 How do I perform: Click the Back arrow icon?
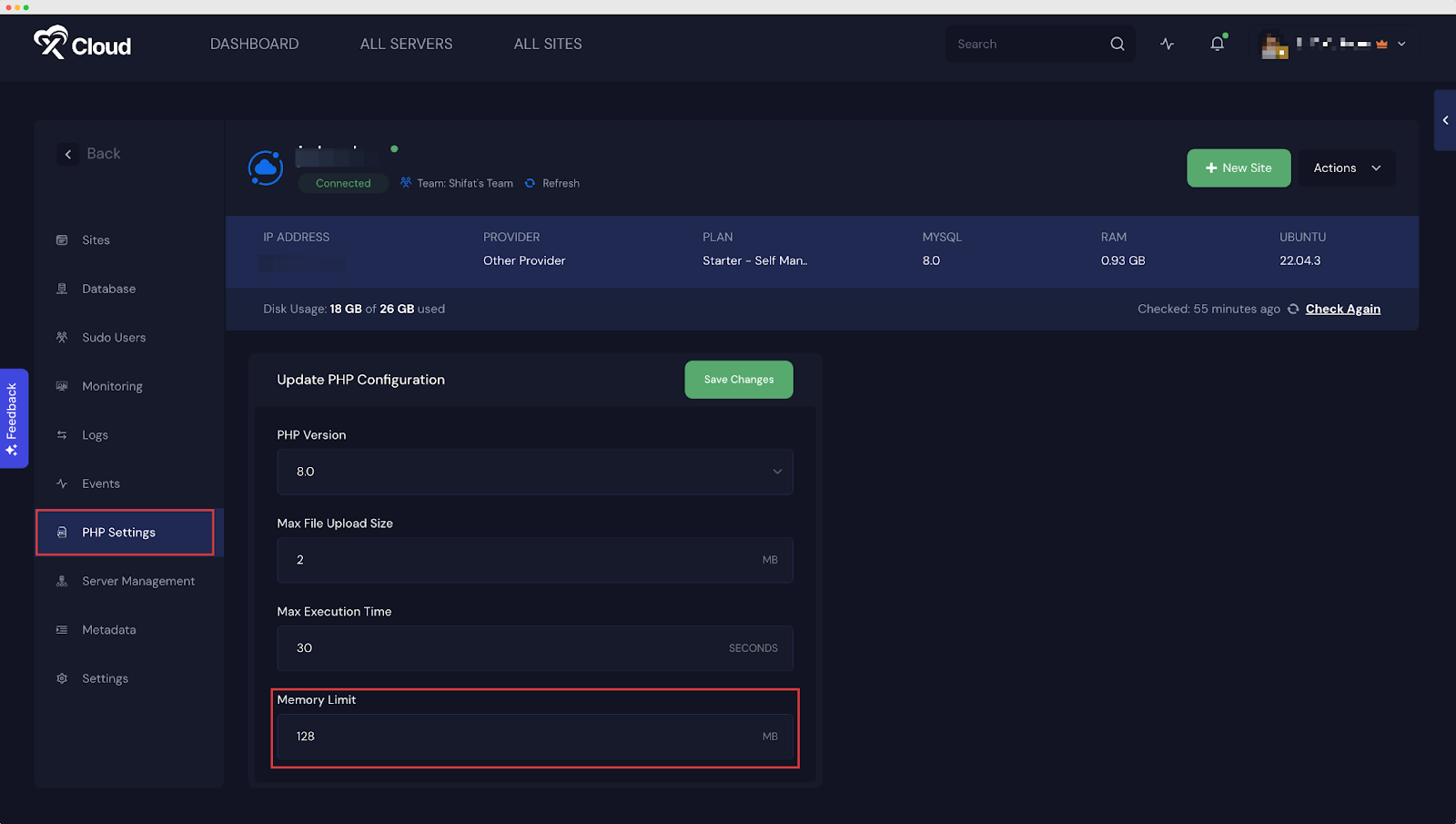(x=68, y=155)
